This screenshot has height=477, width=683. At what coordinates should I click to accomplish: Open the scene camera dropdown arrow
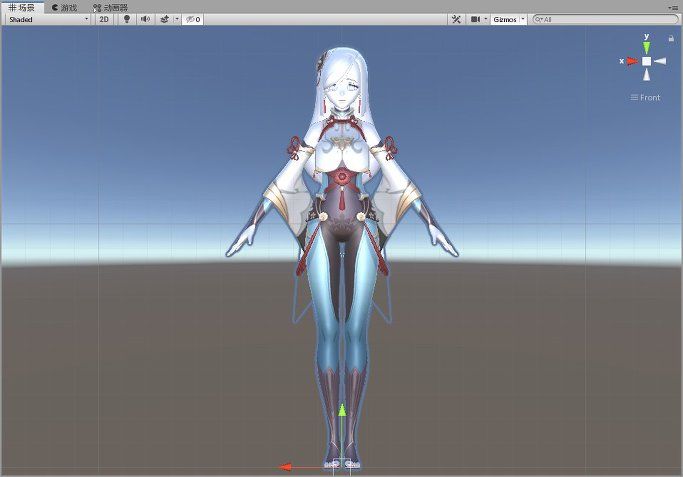[486, 19]
